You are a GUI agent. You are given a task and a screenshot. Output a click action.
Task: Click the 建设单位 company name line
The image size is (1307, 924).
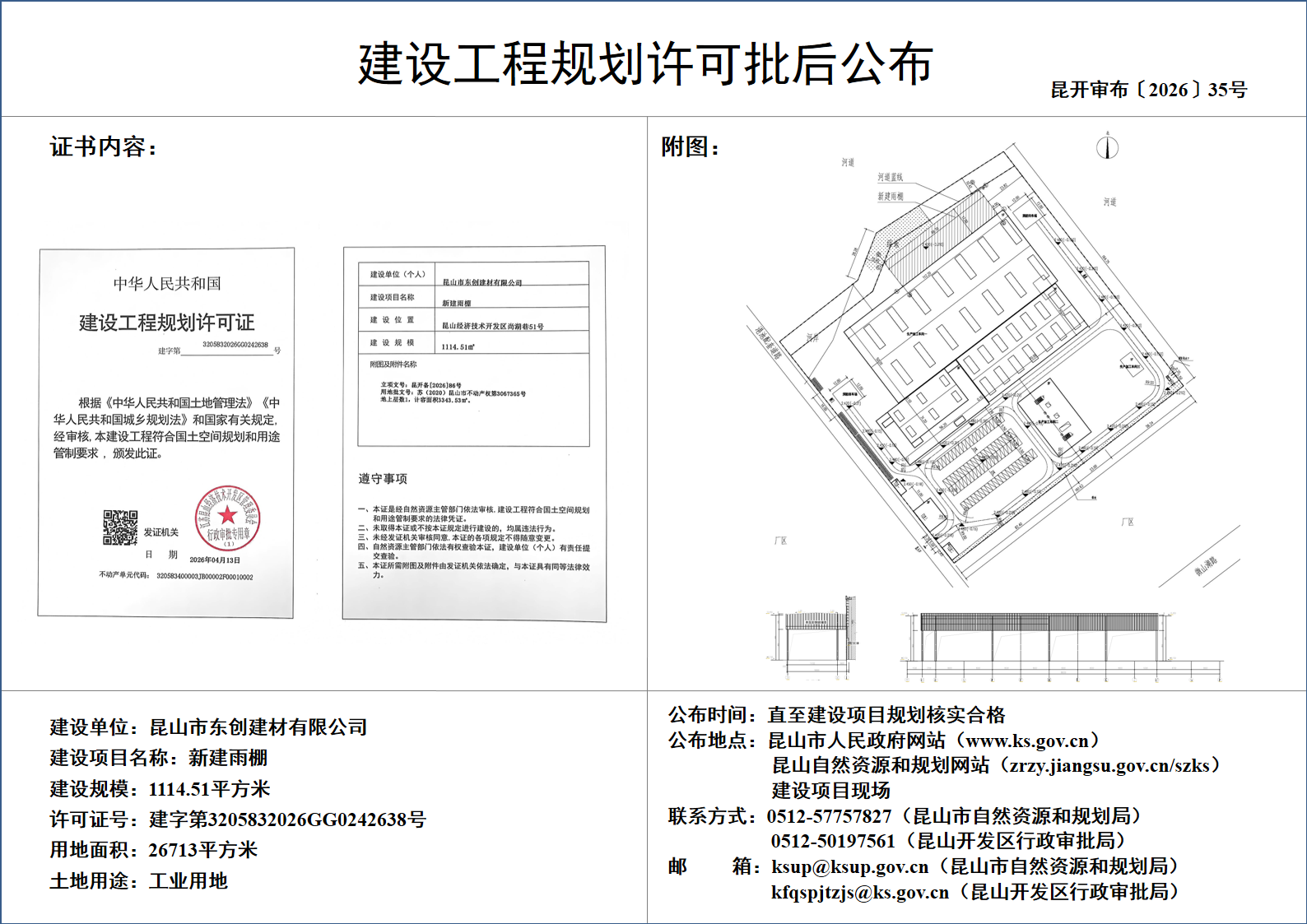[208, 727]
